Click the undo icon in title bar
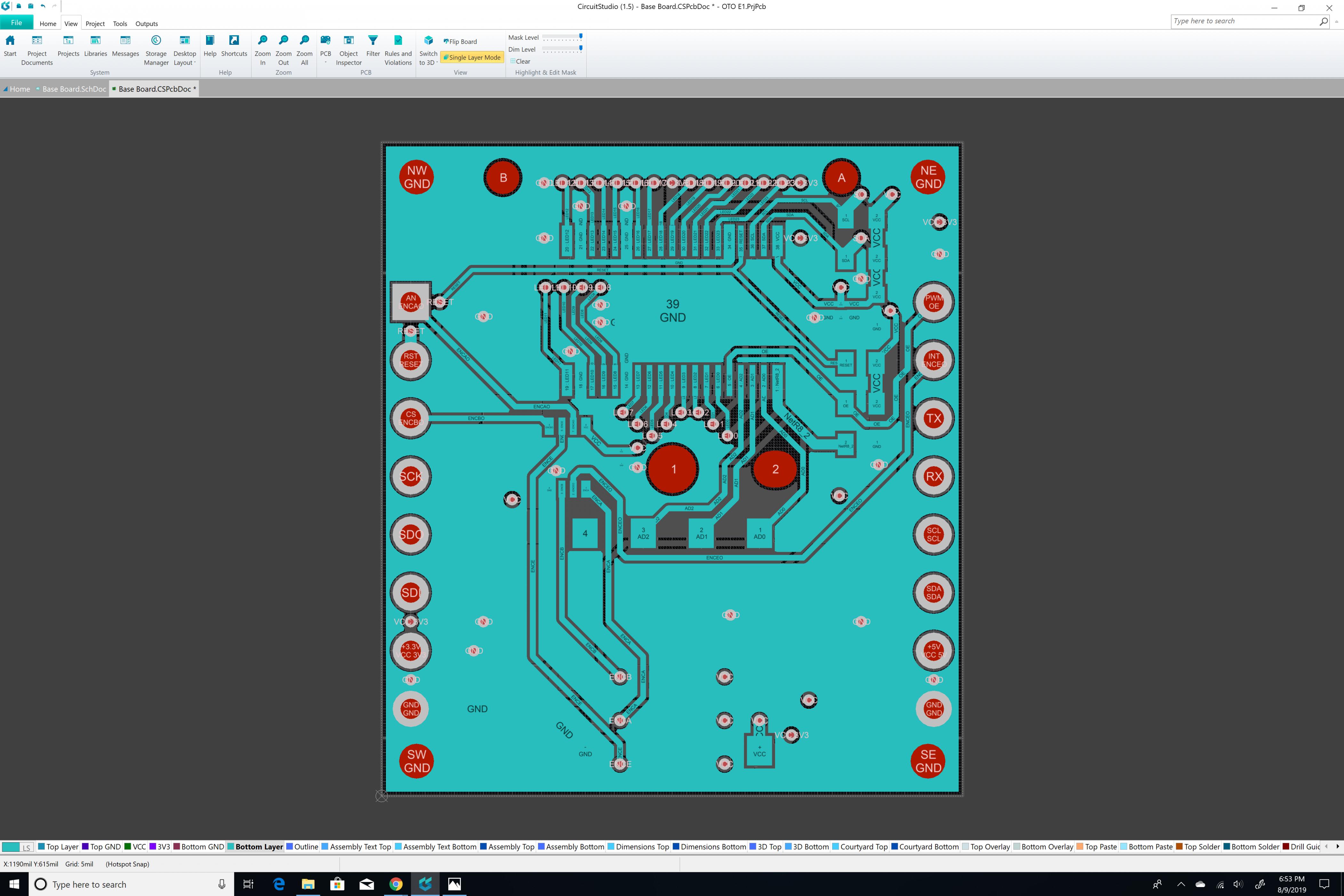 pos(43,6)
